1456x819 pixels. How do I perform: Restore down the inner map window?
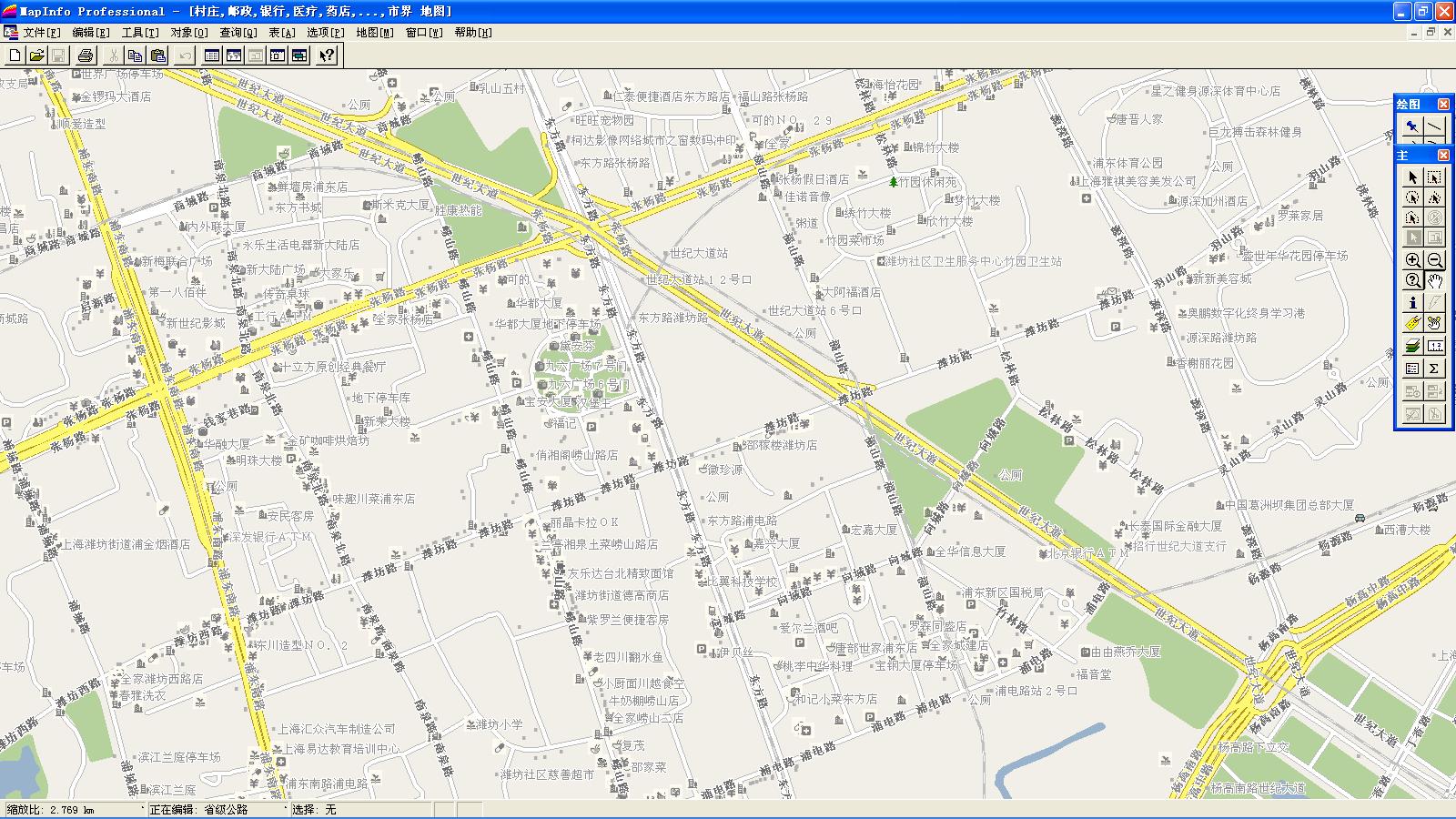(x=1430, y=32)
